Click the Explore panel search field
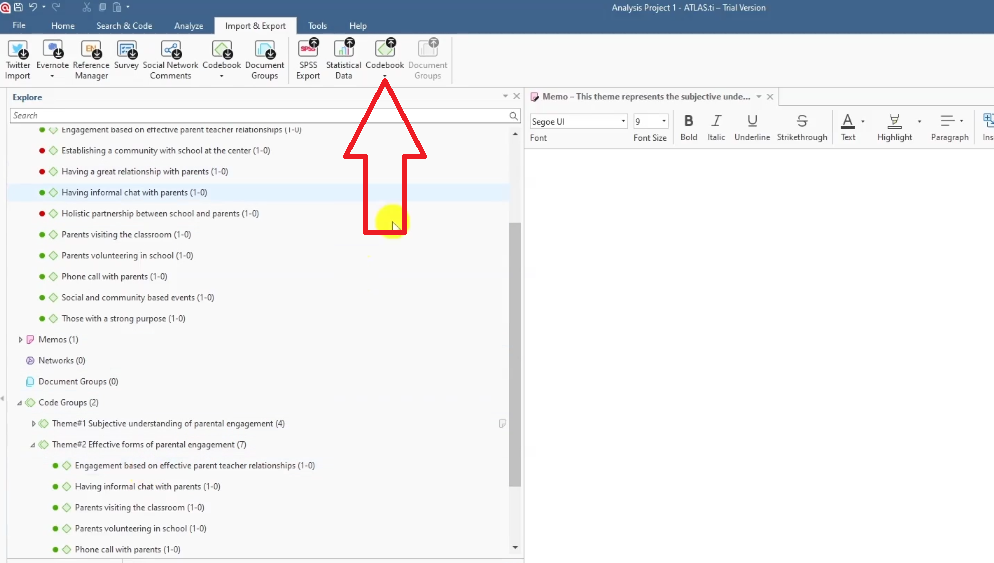This screenshot has width=994, height=563. tap(258, 116)
